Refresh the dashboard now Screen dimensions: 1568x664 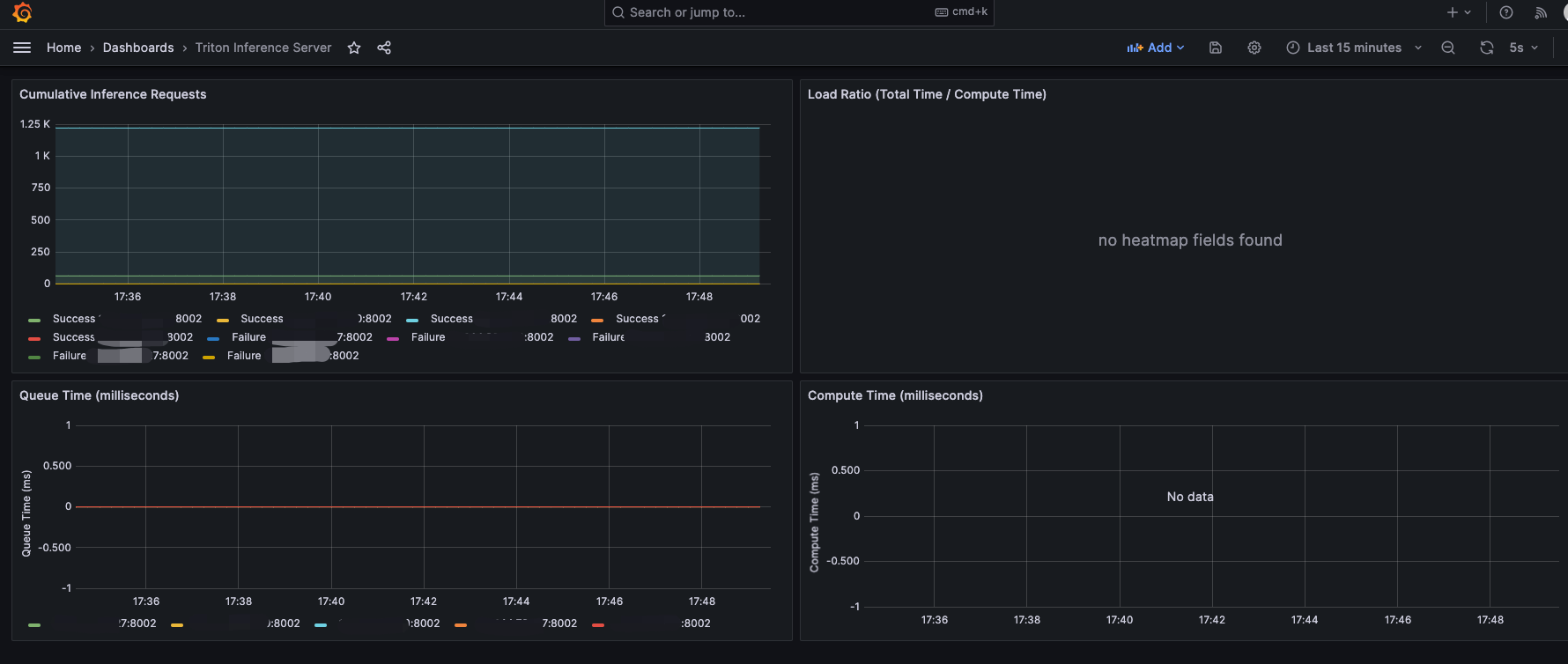[x=1487, y=48]
